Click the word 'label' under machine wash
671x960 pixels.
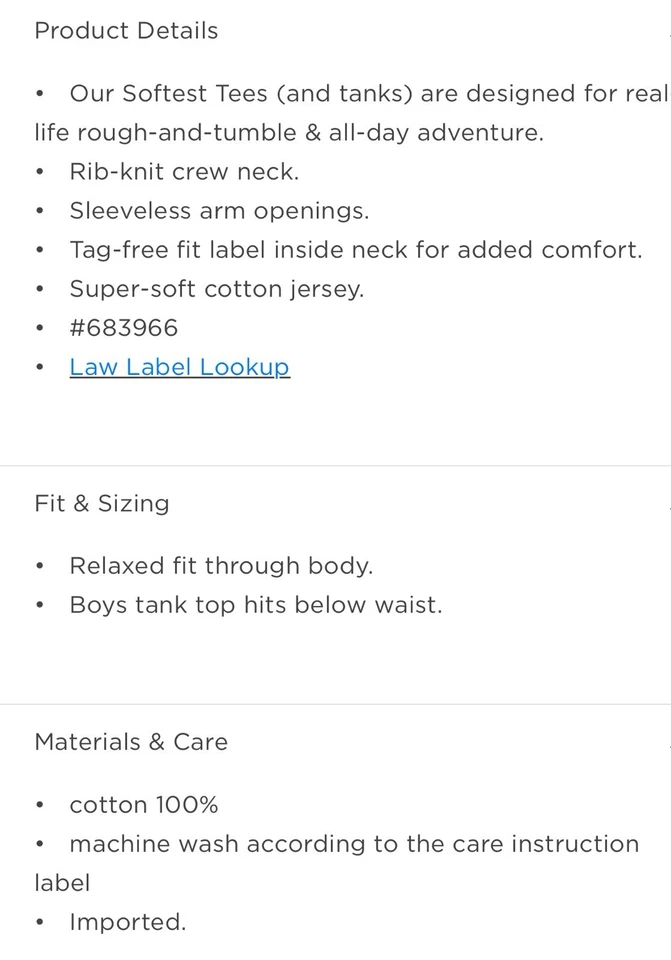coord(62,883)
